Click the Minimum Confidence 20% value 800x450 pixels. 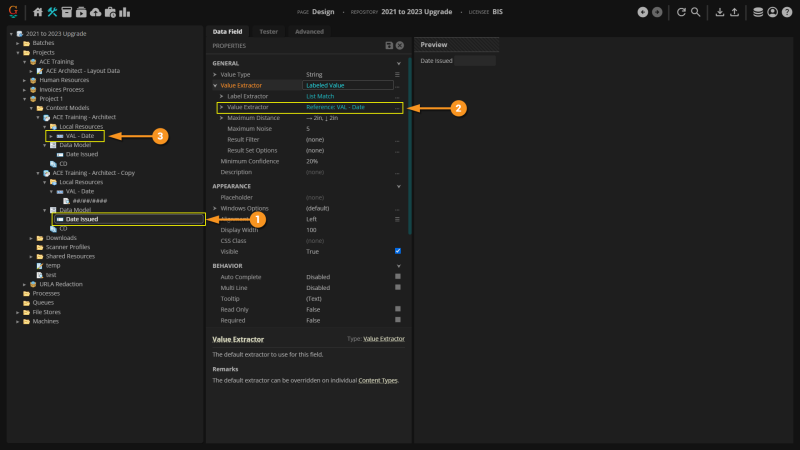click(312, 161)
